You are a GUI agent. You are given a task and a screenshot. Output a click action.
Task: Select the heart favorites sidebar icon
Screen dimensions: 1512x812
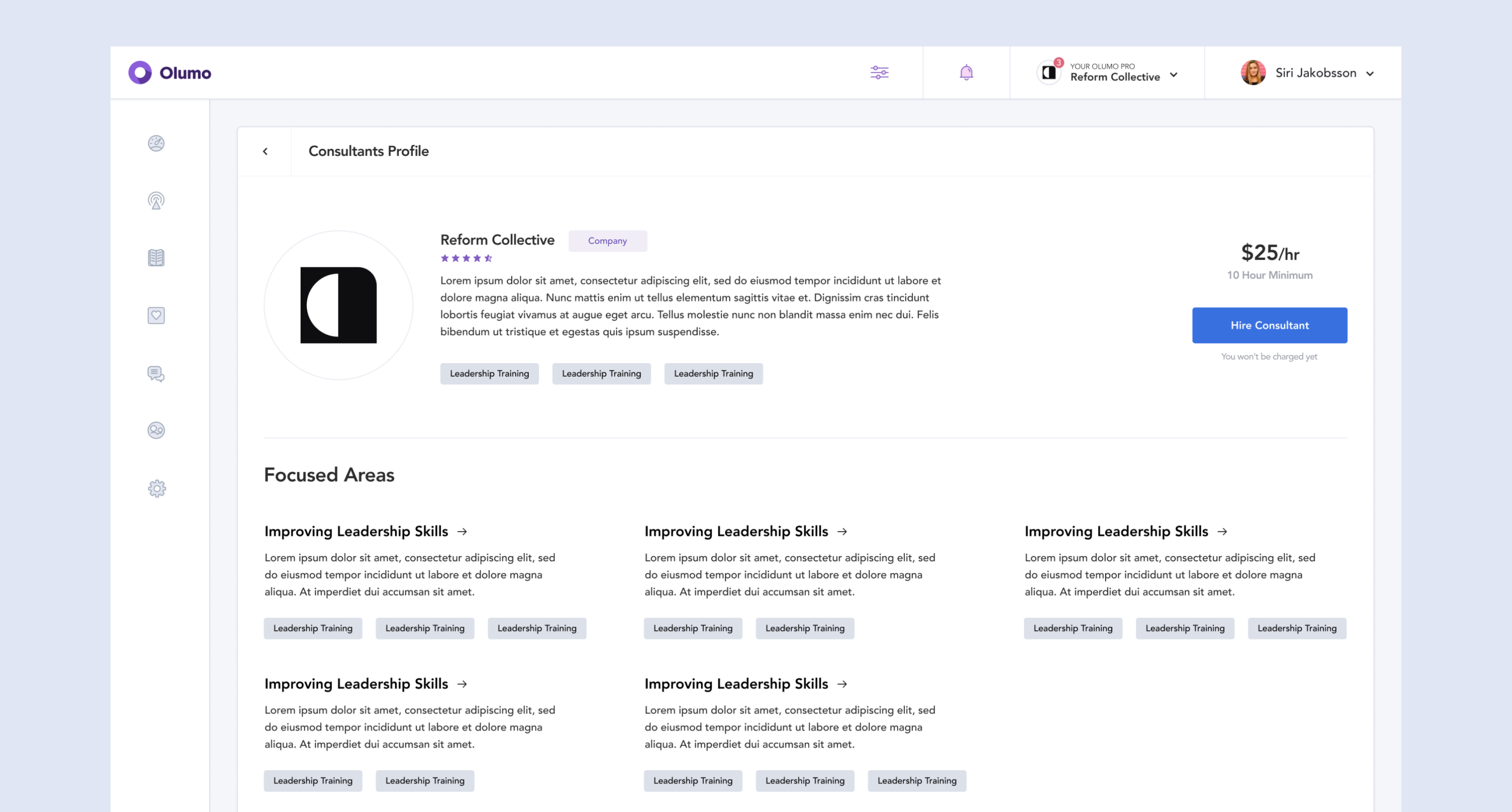[156, 315]
